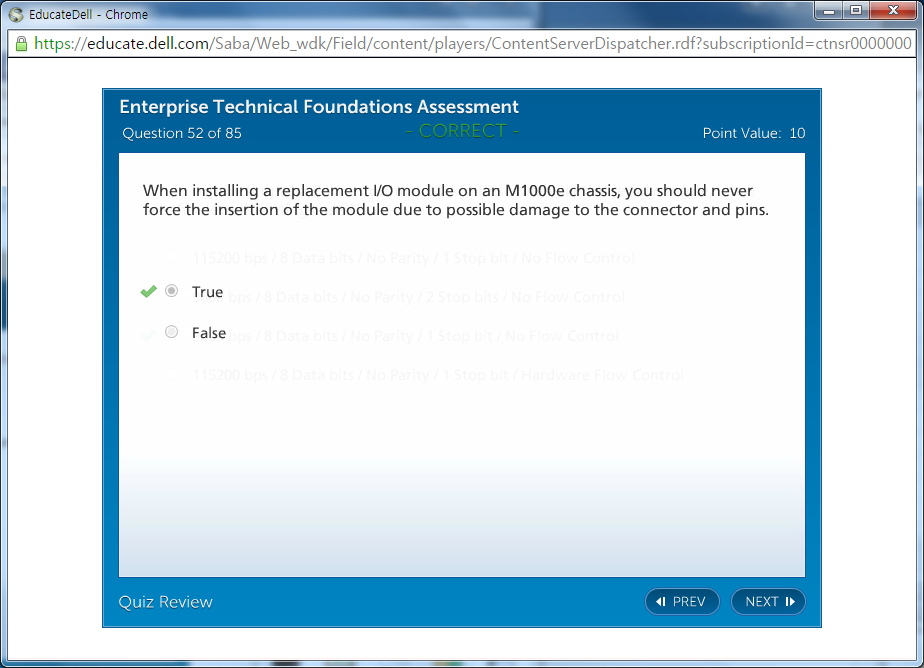This screenshot has width=924, height=668.
Task: Click the Enterprise Technical Foundations Assessment heading
Action: tap(319, 107)
